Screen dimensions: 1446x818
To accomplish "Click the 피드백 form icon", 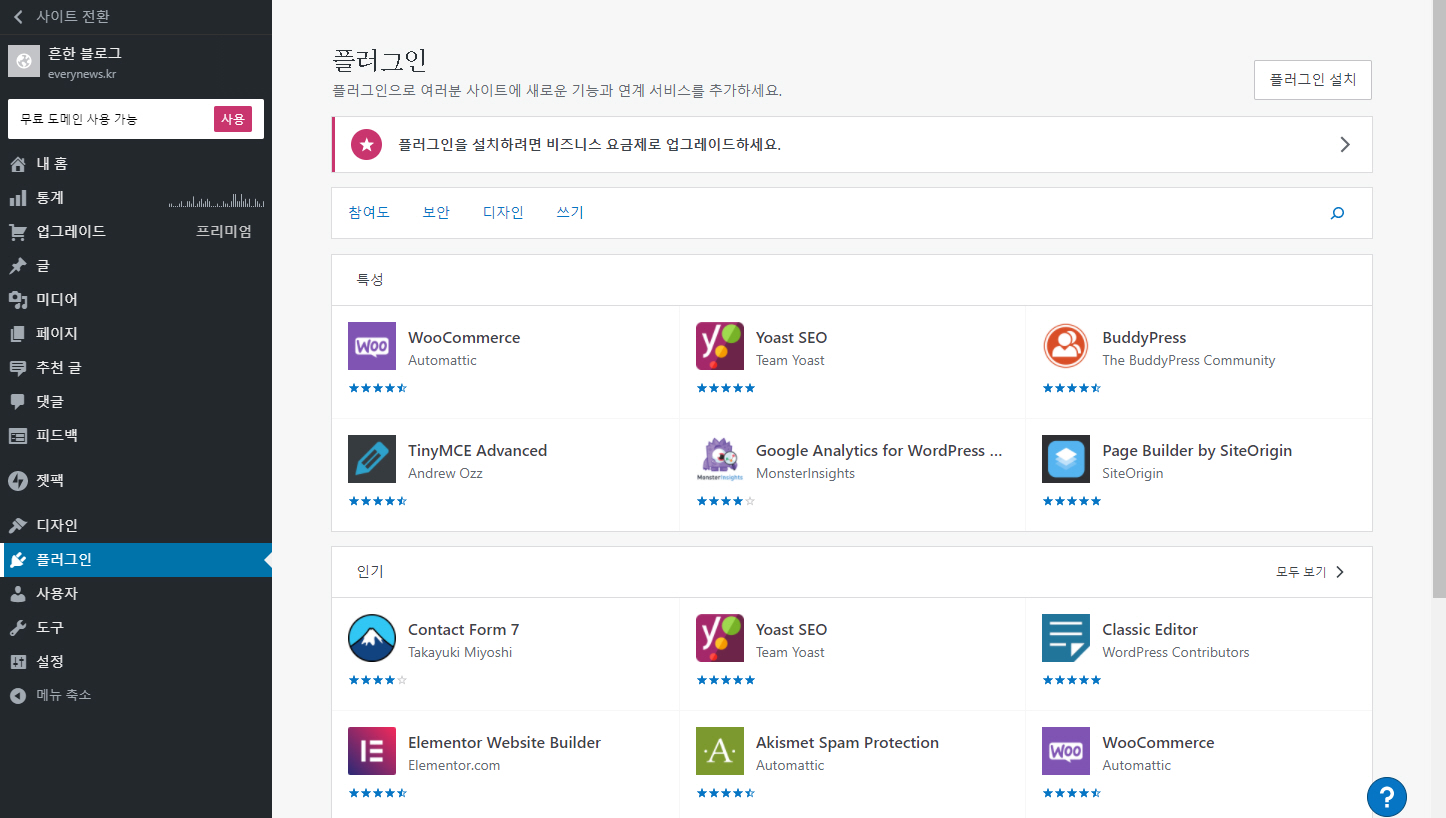I will (x=18, y=436).
